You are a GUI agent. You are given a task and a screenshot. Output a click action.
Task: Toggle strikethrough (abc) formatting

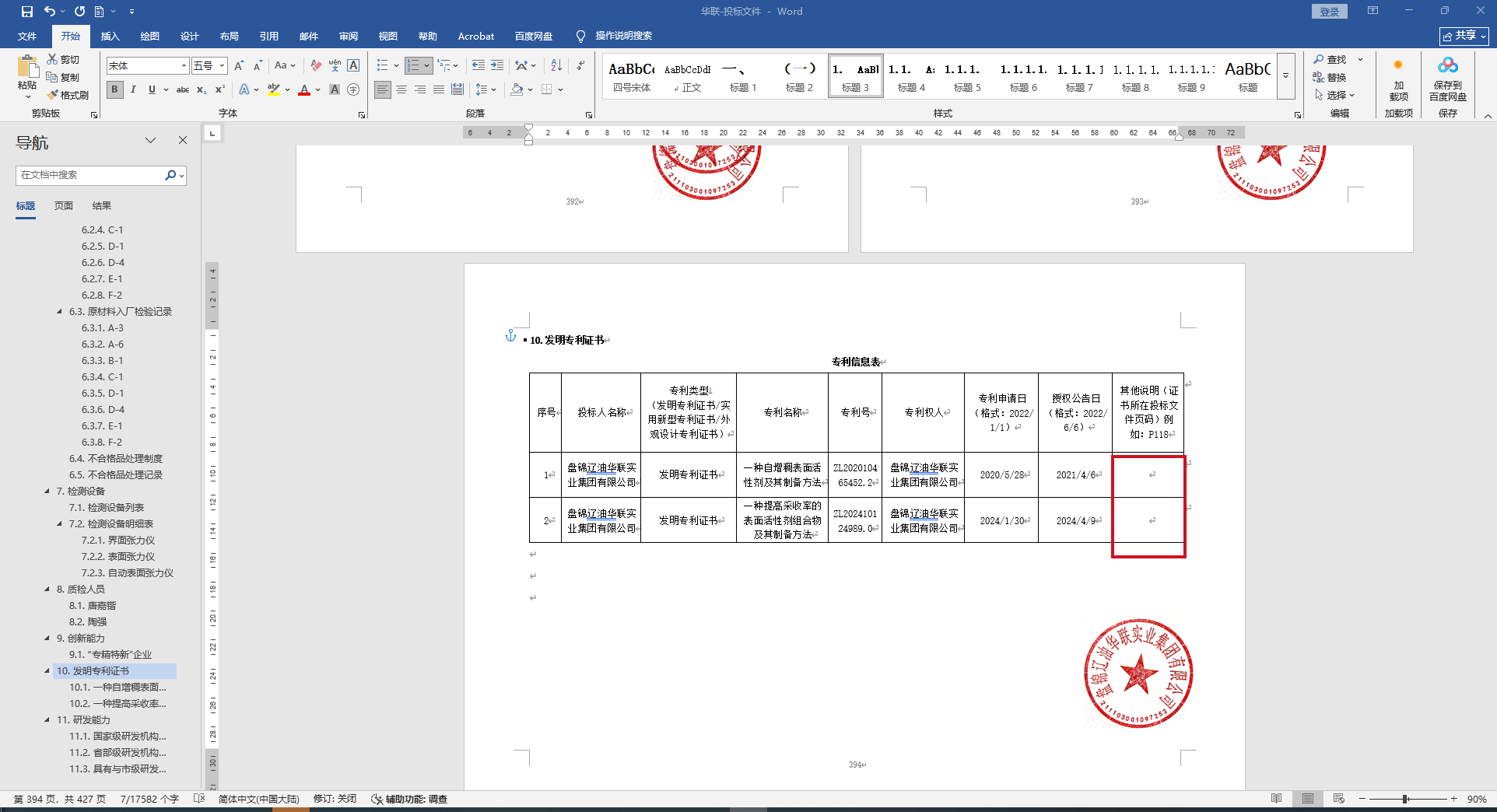coord(183,89)
